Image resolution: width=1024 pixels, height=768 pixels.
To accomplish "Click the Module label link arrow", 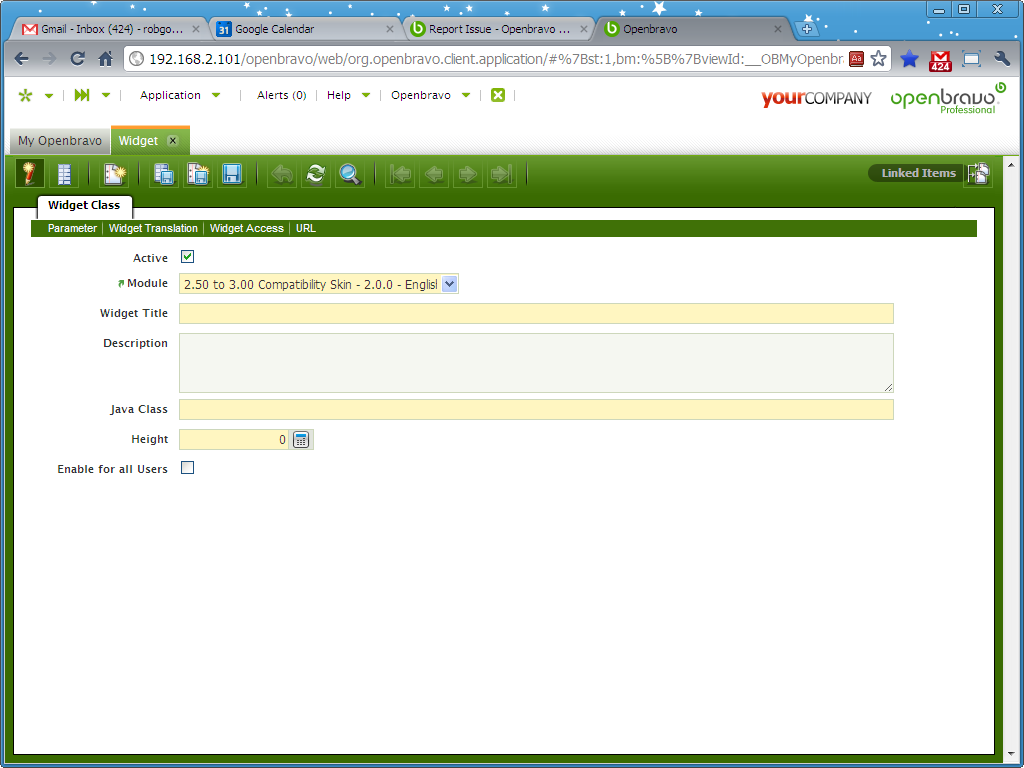I will point(121,283).
